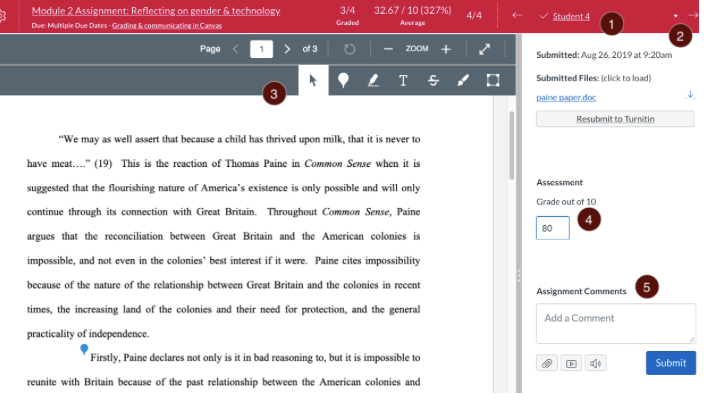
Task: Click the page number field
Action: click(x=261, y=49)
